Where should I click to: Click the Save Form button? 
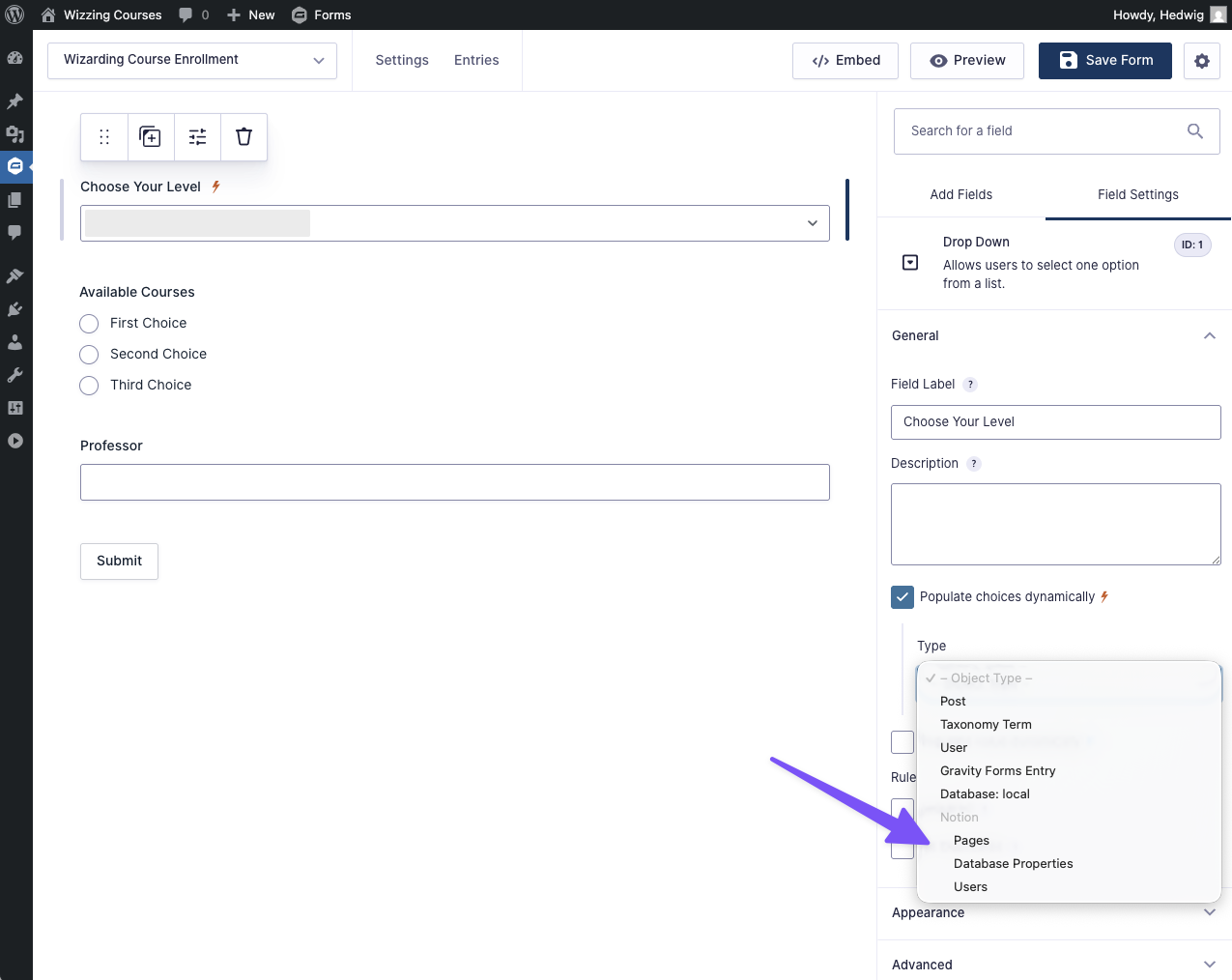tap(1104, 61)
